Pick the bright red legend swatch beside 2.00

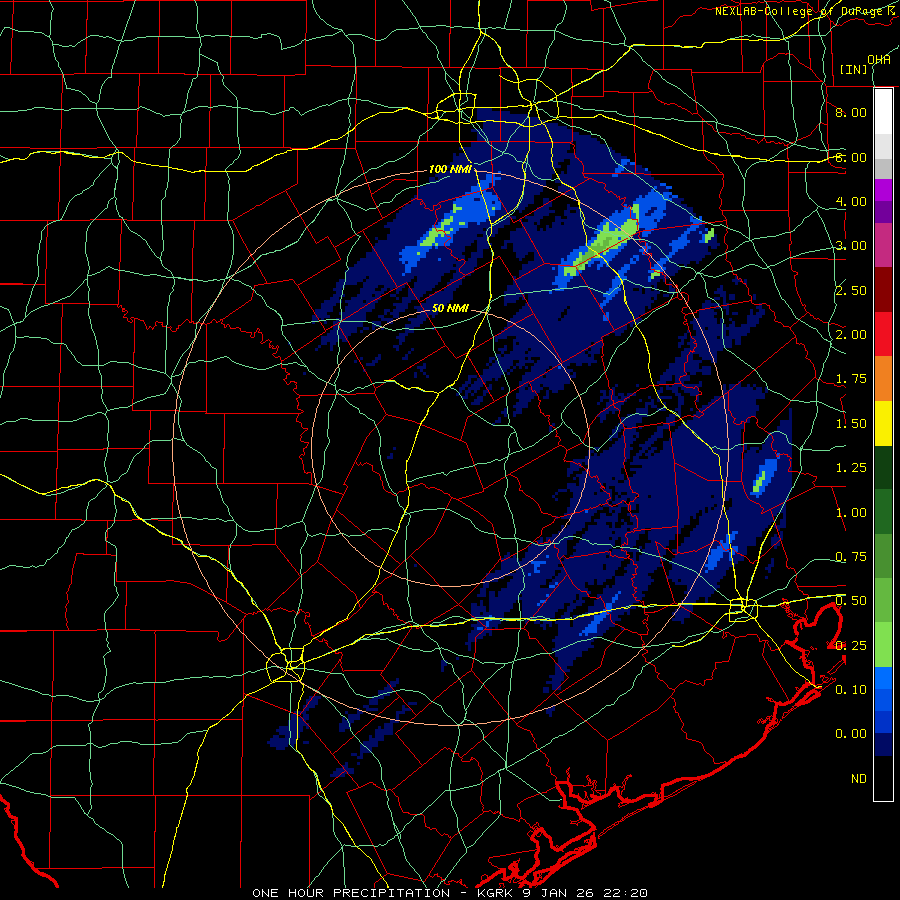(x=883, y=334)
